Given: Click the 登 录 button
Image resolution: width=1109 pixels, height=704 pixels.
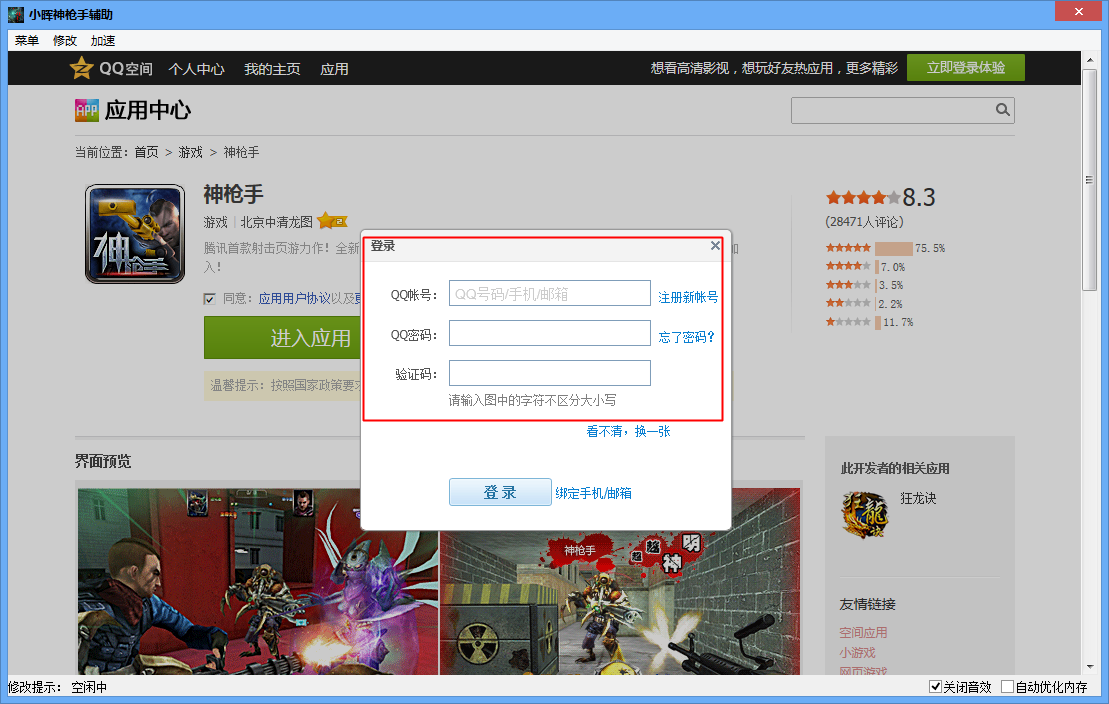Looking at the screenshot, I should [x=500, y=492].
